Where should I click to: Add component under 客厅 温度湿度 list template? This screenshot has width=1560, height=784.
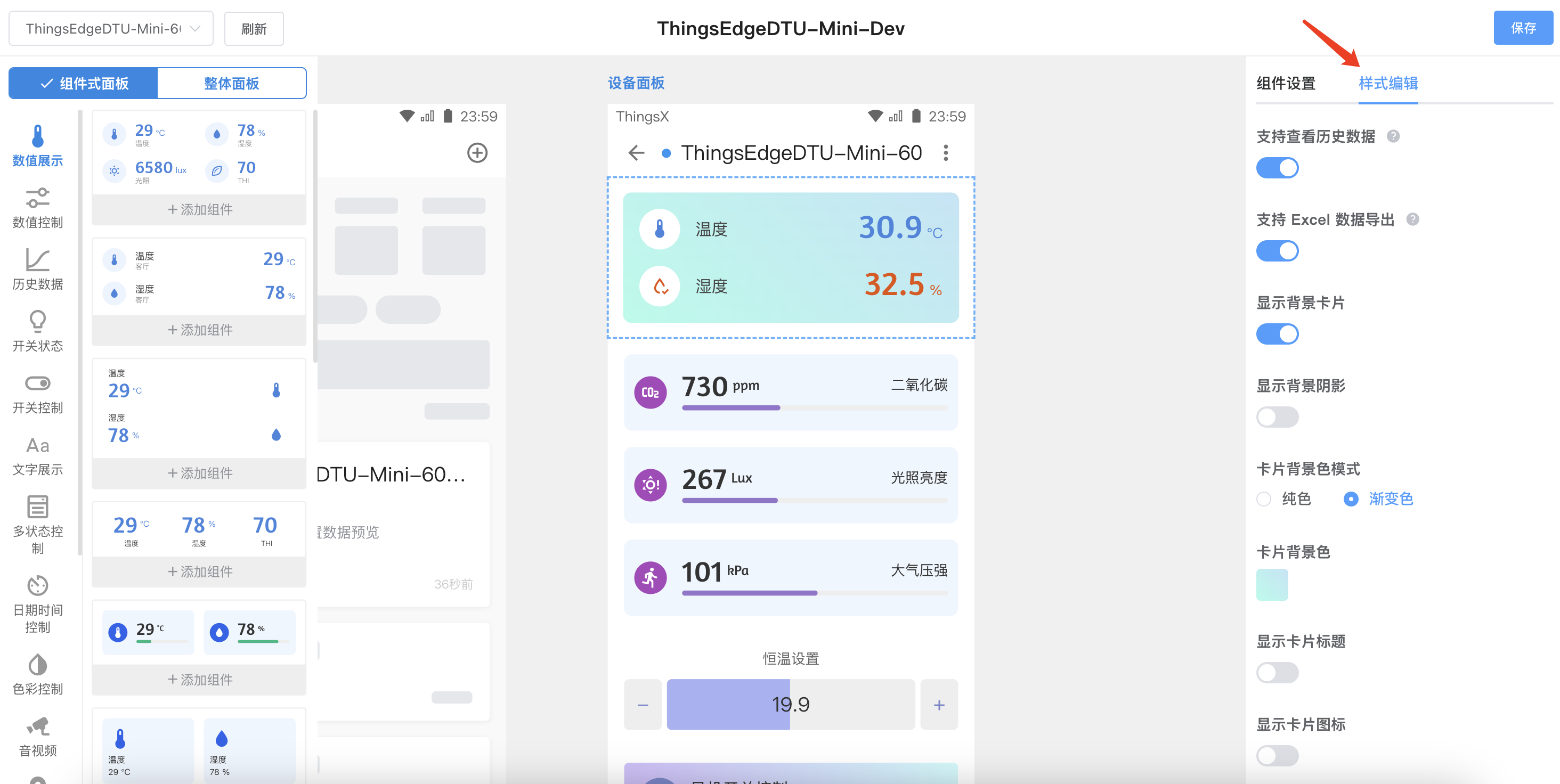pyautogui.click(x=199, y=330)
